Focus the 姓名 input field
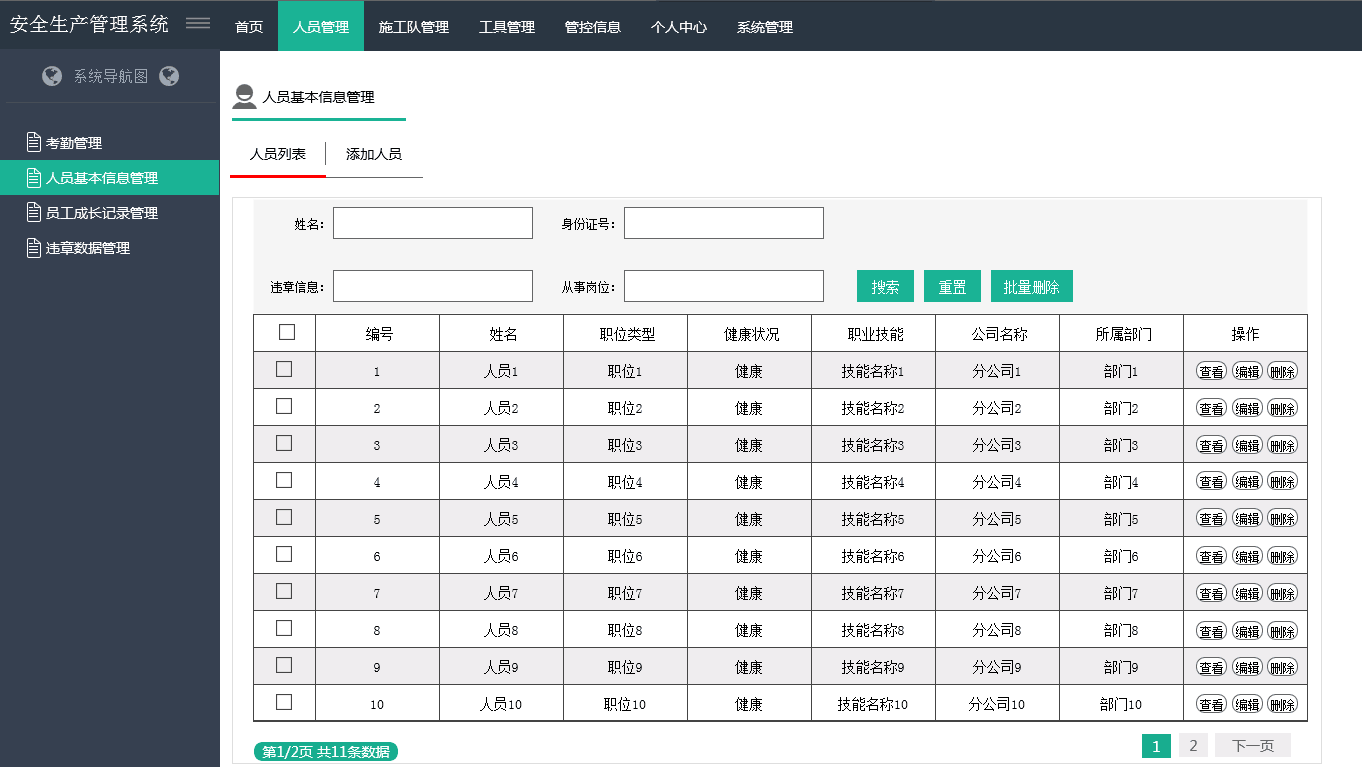The image size is (1362, 767). tap(433, 223)
